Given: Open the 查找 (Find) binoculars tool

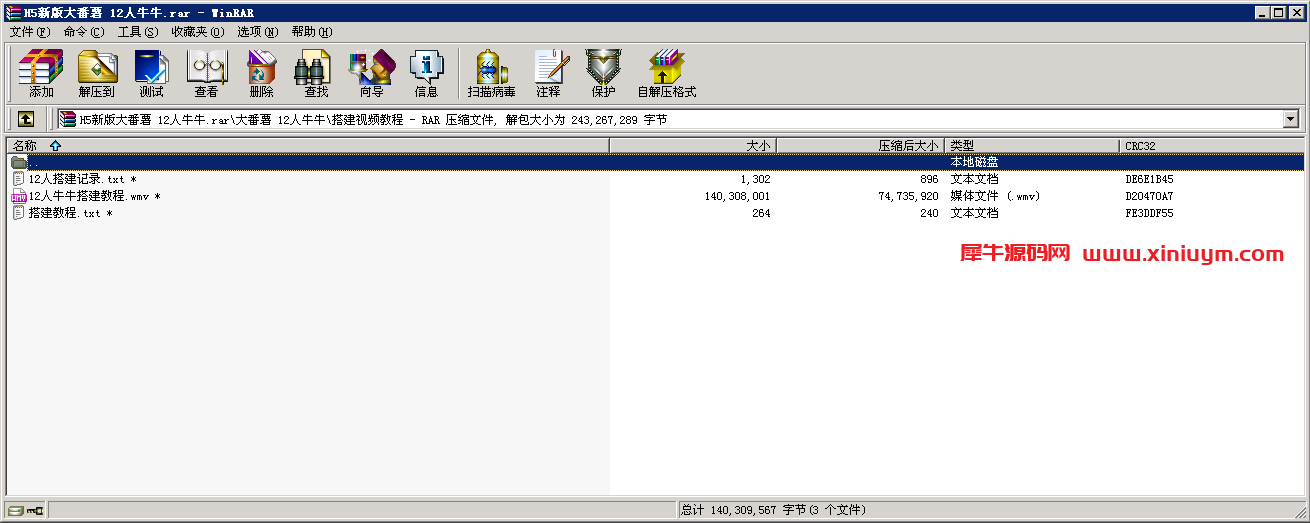Looking at the screenshot, I should coord(316,73).
